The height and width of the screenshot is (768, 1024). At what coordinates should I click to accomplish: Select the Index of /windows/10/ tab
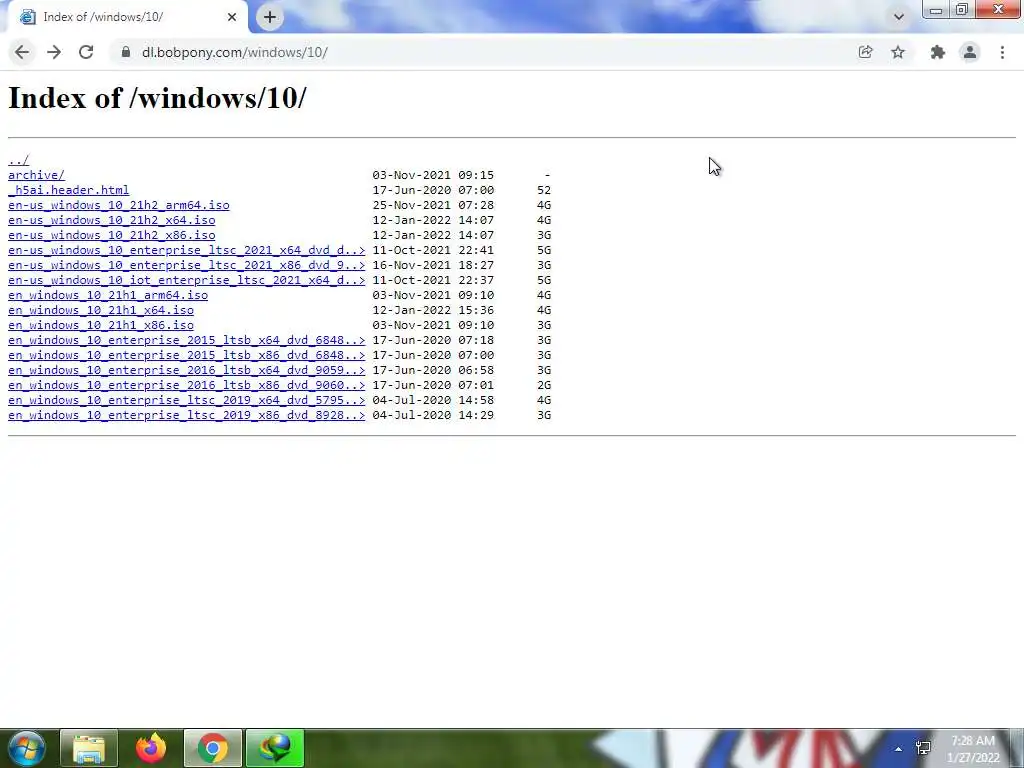point(127,17)
